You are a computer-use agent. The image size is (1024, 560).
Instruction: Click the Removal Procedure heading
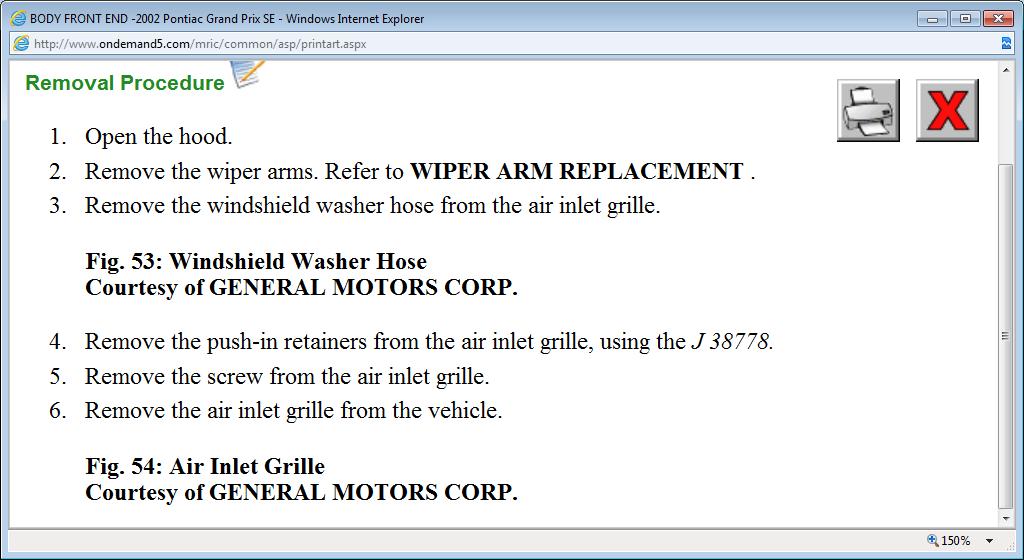point(125,83)
